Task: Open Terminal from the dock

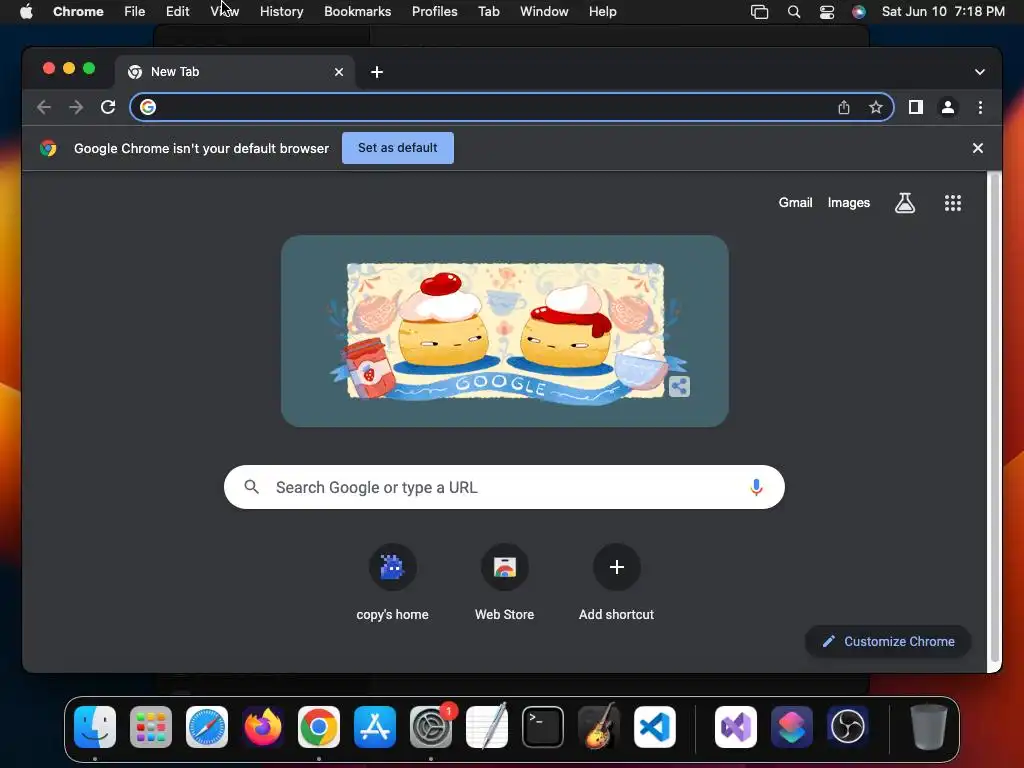Action: tap(543, 727)
